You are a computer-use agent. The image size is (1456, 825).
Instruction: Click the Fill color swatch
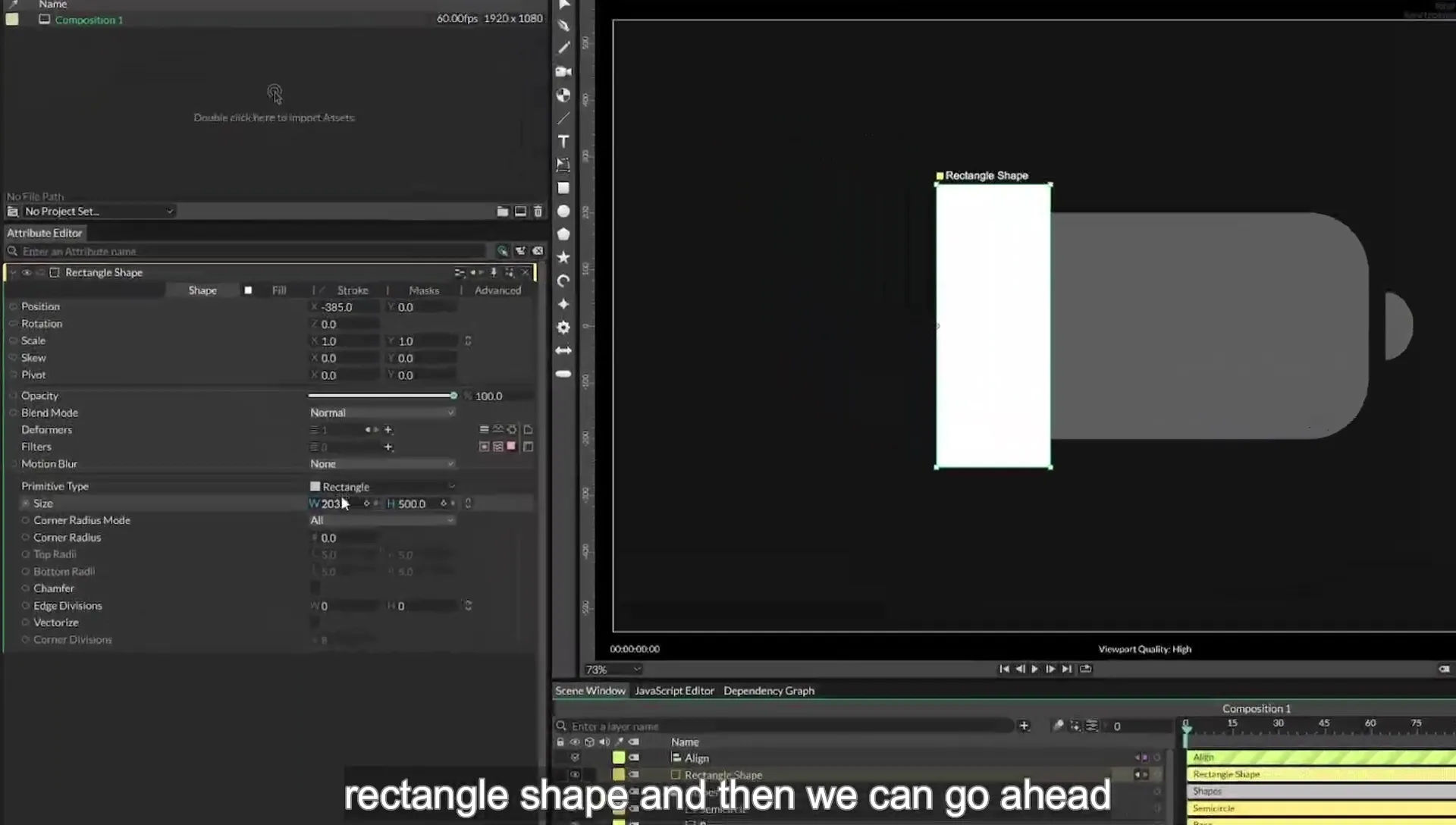coord(248,290)
